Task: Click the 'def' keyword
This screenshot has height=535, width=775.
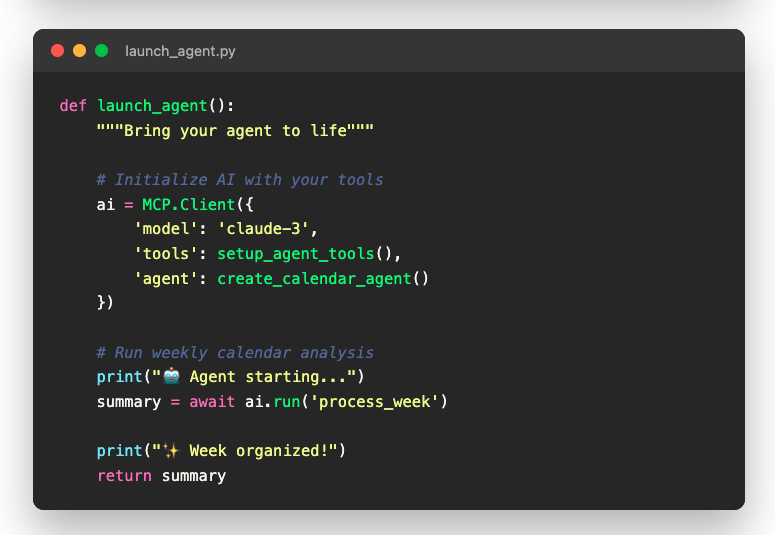Action: point(73,105)
